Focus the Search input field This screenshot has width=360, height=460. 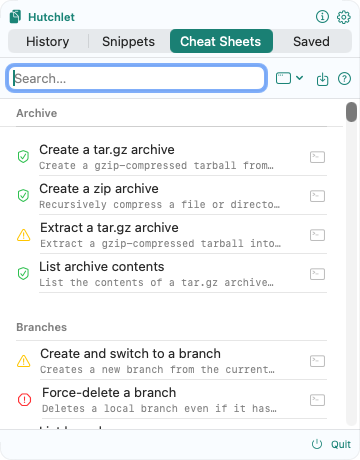pos(136,78)
